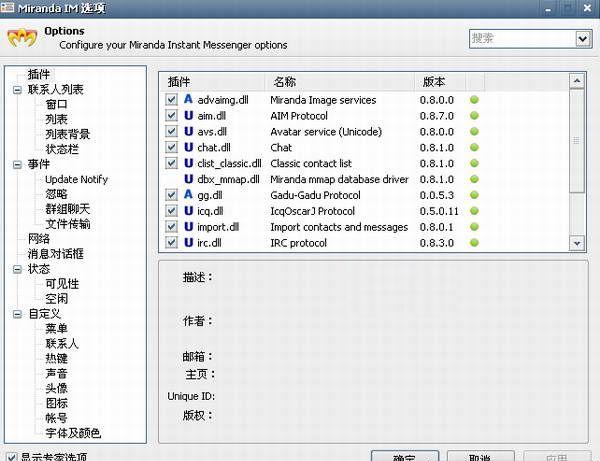Click green status dot for gg.dll
Image resolution: width=600 pixels, height=461 pixels.
pyautogui.click(x=474, y=195)
